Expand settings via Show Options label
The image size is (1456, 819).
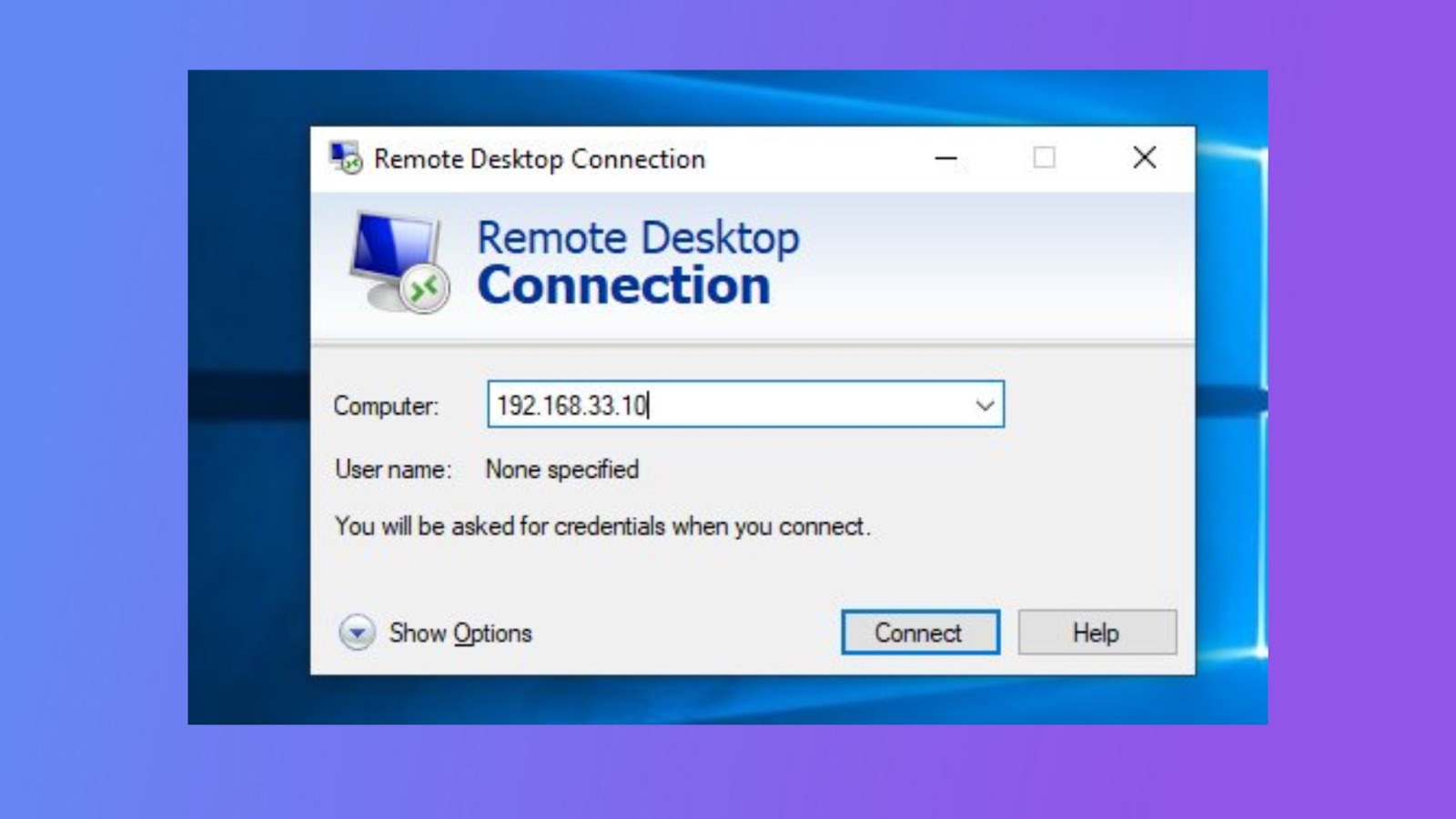460,632
